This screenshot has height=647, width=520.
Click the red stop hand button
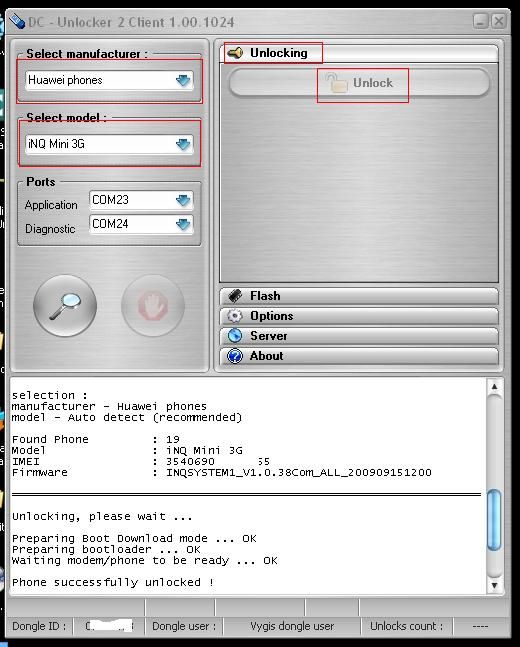[x=153, y=306]
